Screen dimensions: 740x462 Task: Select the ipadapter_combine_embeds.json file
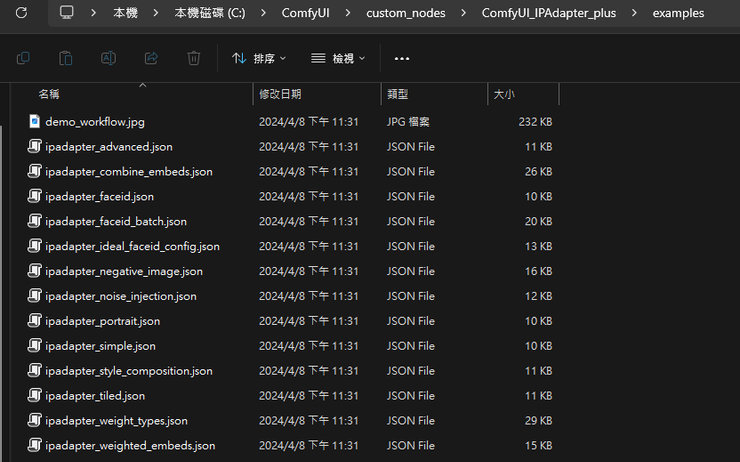[x=129, y=172]
